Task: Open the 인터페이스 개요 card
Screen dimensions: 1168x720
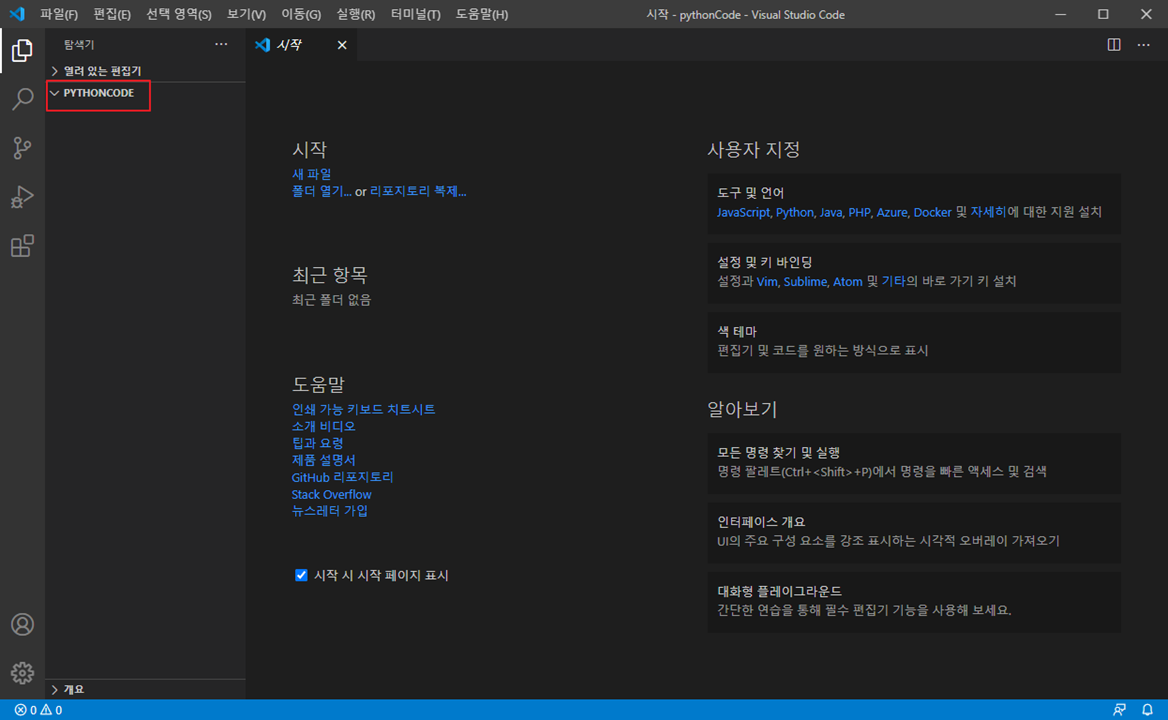Action: tap(914, 532)
